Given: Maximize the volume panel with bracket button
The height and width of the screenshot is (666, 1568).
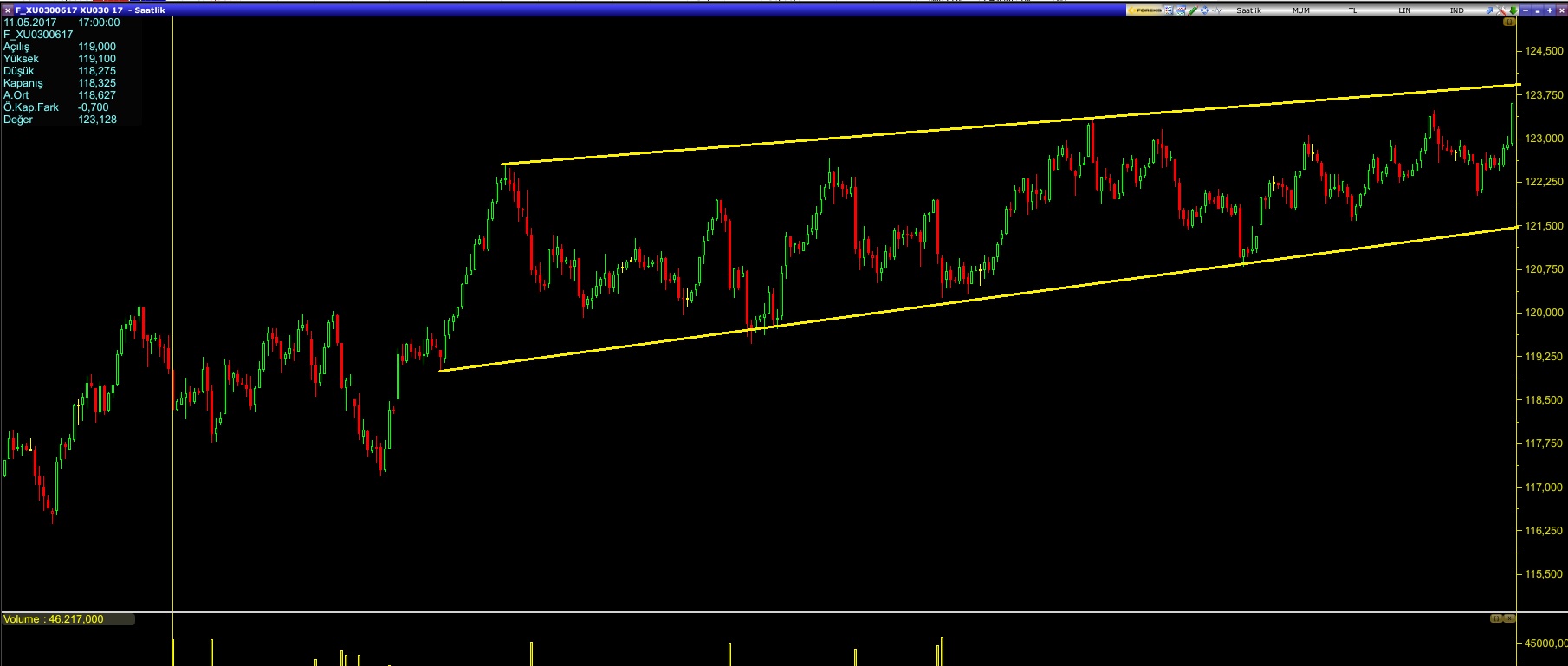Looking at the screenshot, I should 1496,618.
